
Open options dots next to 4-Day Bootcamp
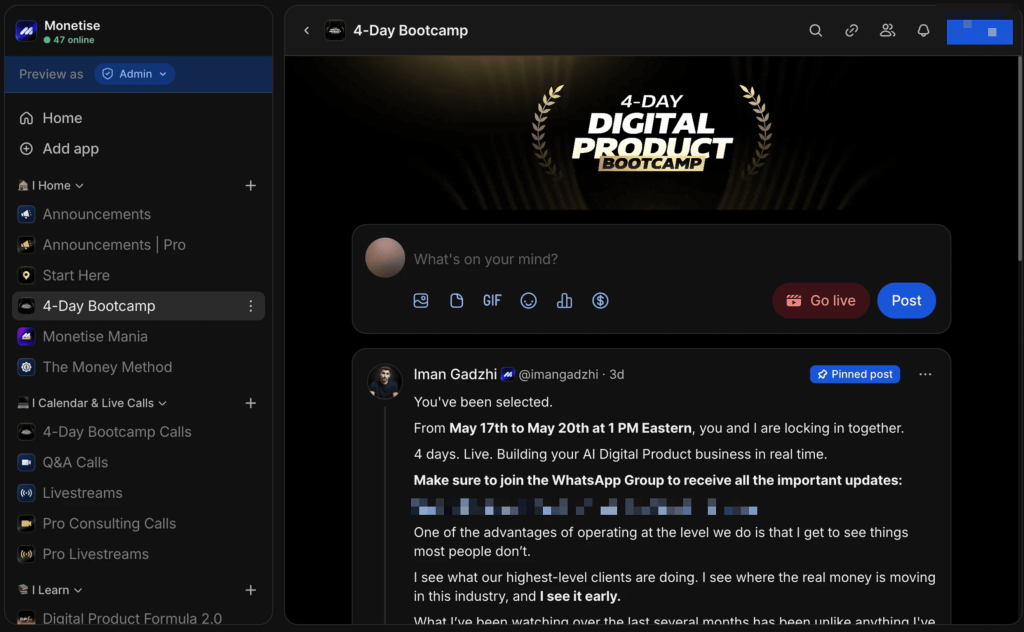(251, 306)
